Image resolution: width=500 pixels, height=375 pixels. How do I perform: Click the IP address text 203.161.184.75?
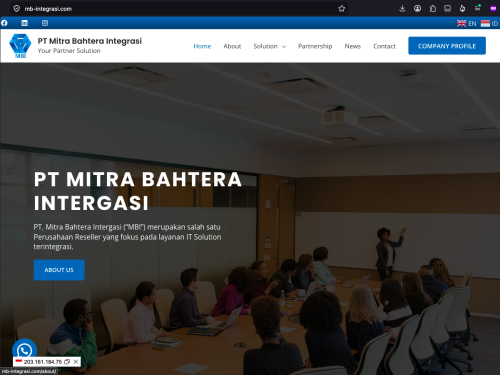(43, 362)
